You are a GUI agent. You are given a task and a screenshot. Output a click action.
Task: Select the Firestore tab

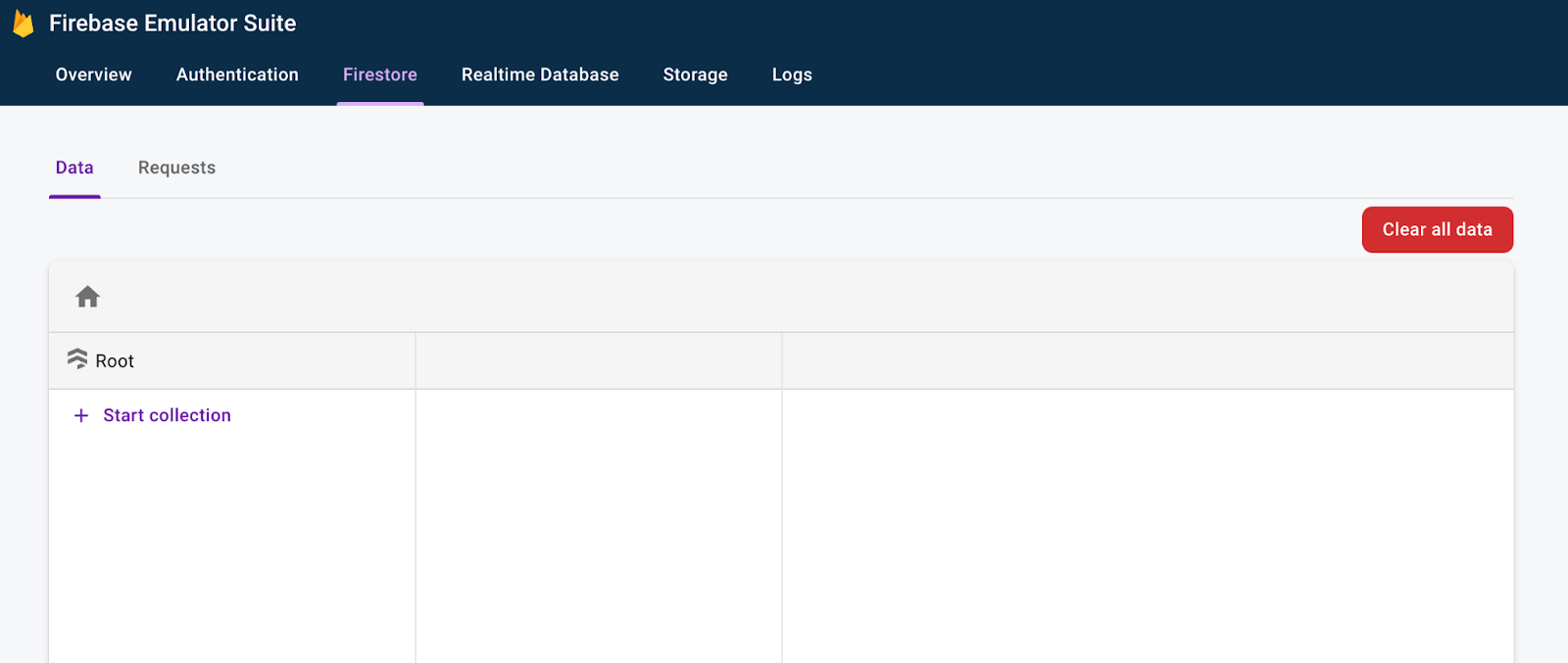[380, 74]
